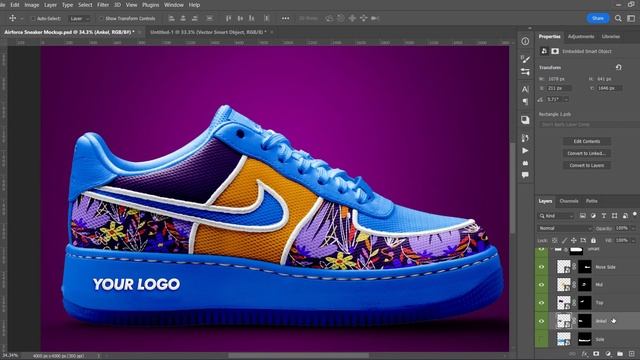The height and width of the screenshot is (360, 640).
Task: Hide the Nose Side layer
Action: pos(542,267)
